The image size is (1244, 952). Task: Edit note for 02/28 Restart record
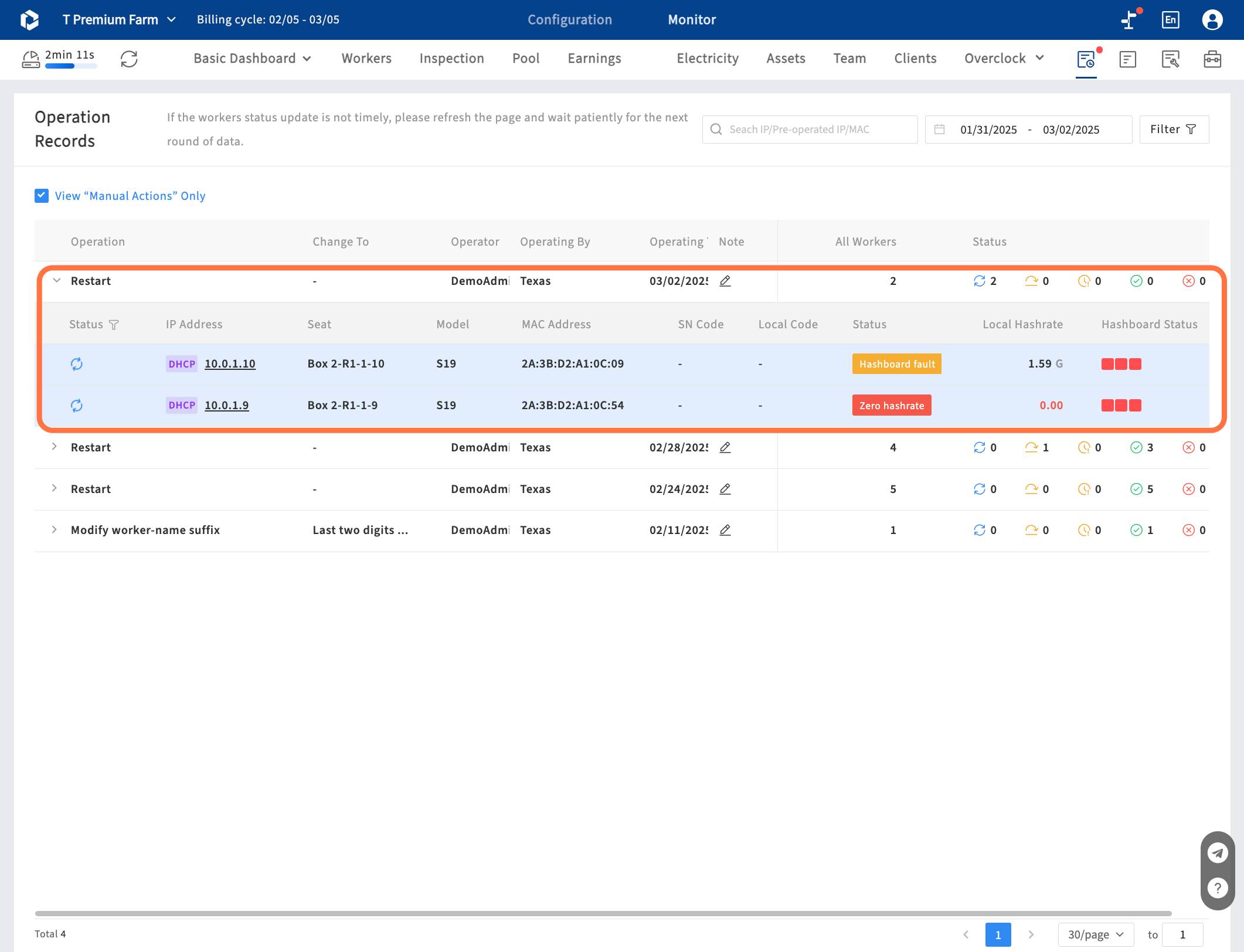725,448
